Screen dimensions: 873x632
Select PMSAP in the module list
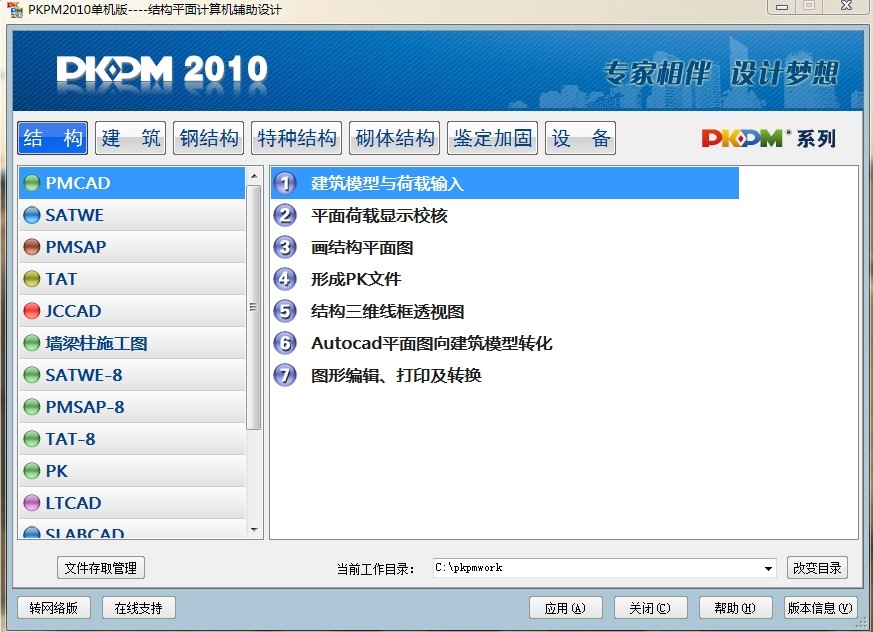tap(132, 247)
